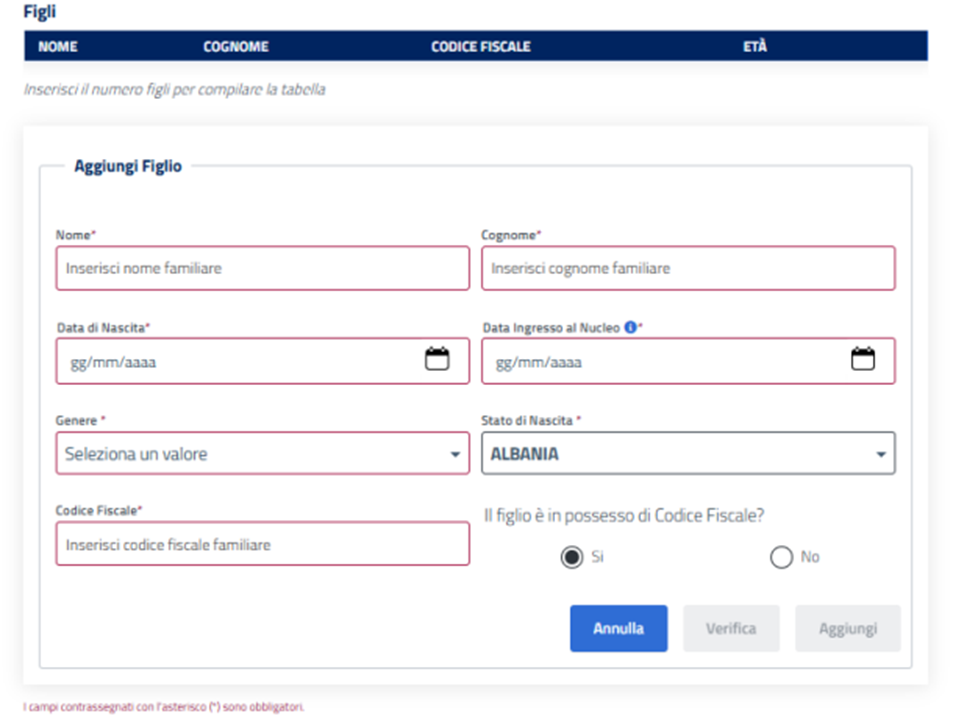Click the CODICE FISCALE column header

[480, 46]
